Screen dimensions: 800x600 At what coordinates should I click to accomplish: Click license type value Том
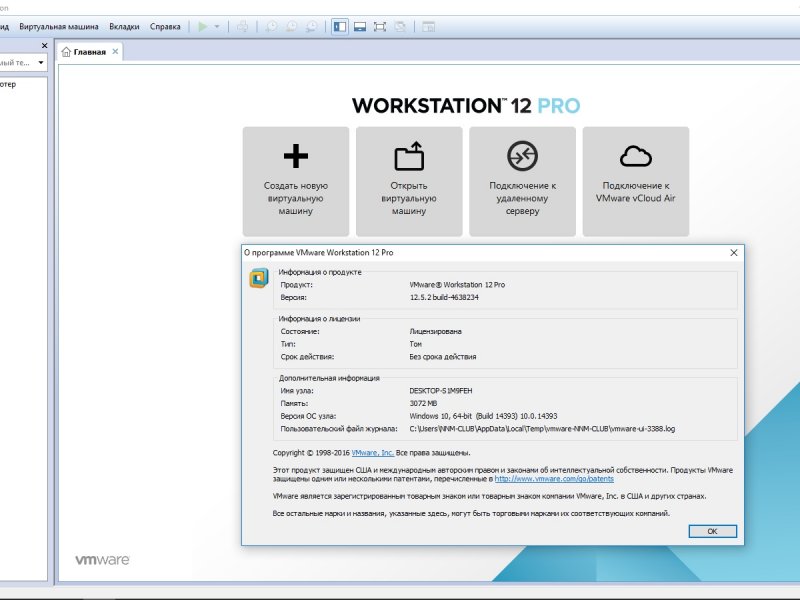point(416,344)
